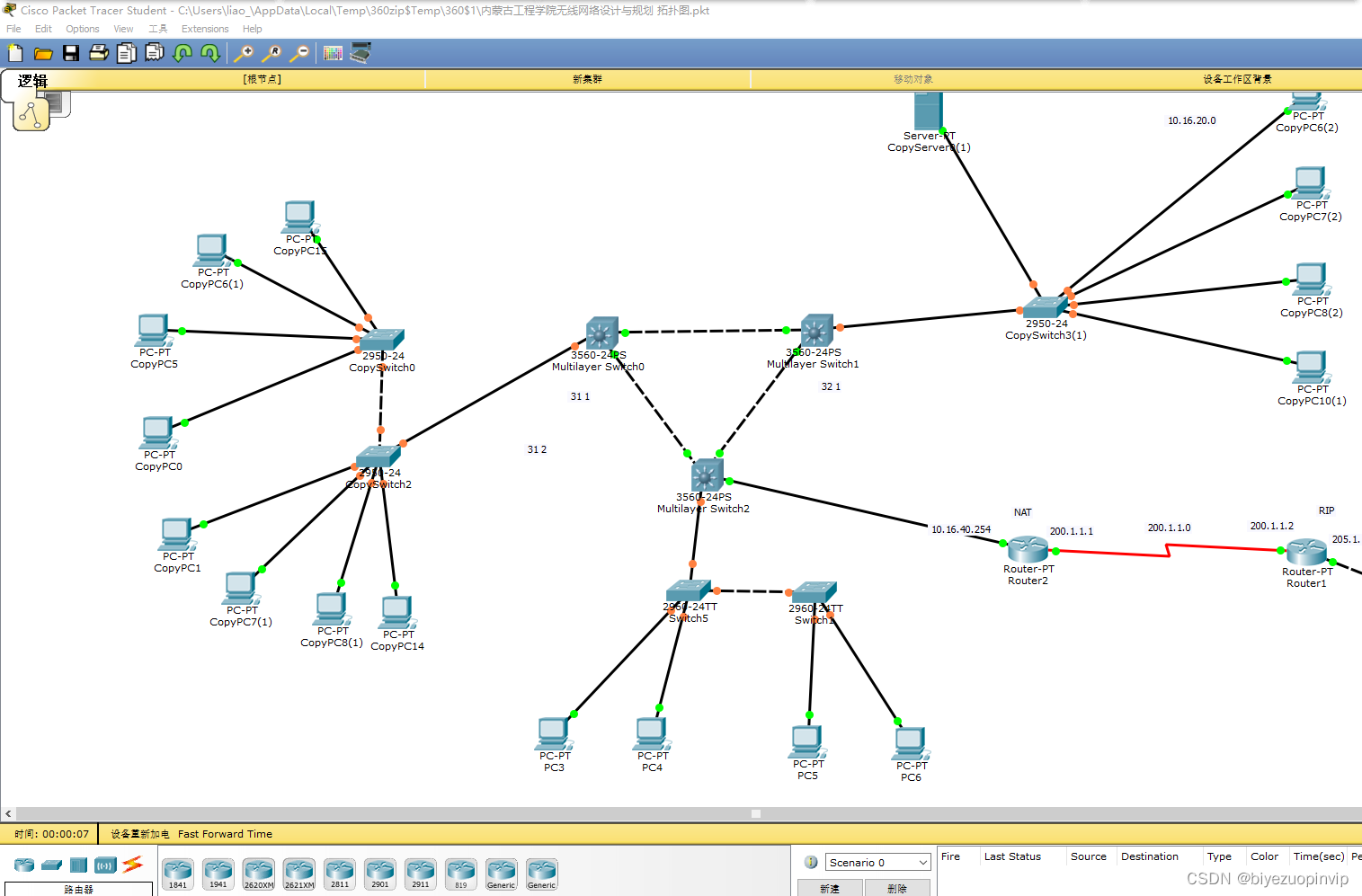Screen dimensions: 1362x896
Task: Click the 删除 delete scenario button
Action: click(x=897, y=888)
